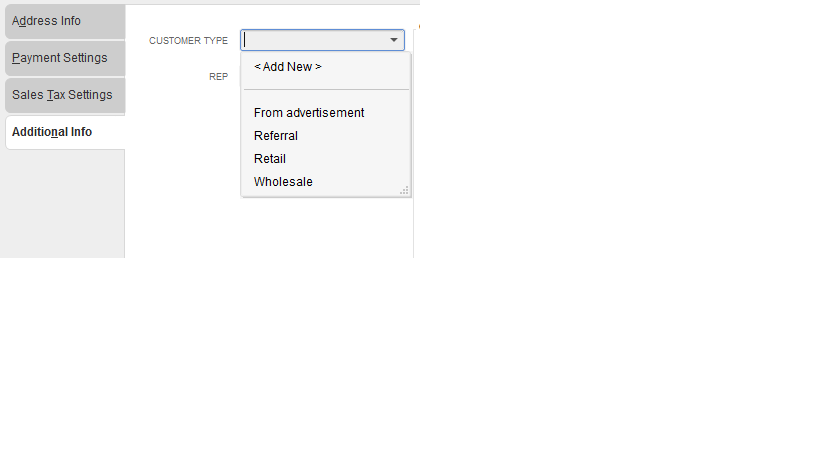The height and width of the screenshot is (460, 819).
Task: Collapse the Customer Type dropdown arrow
Action: pos(394,41)
